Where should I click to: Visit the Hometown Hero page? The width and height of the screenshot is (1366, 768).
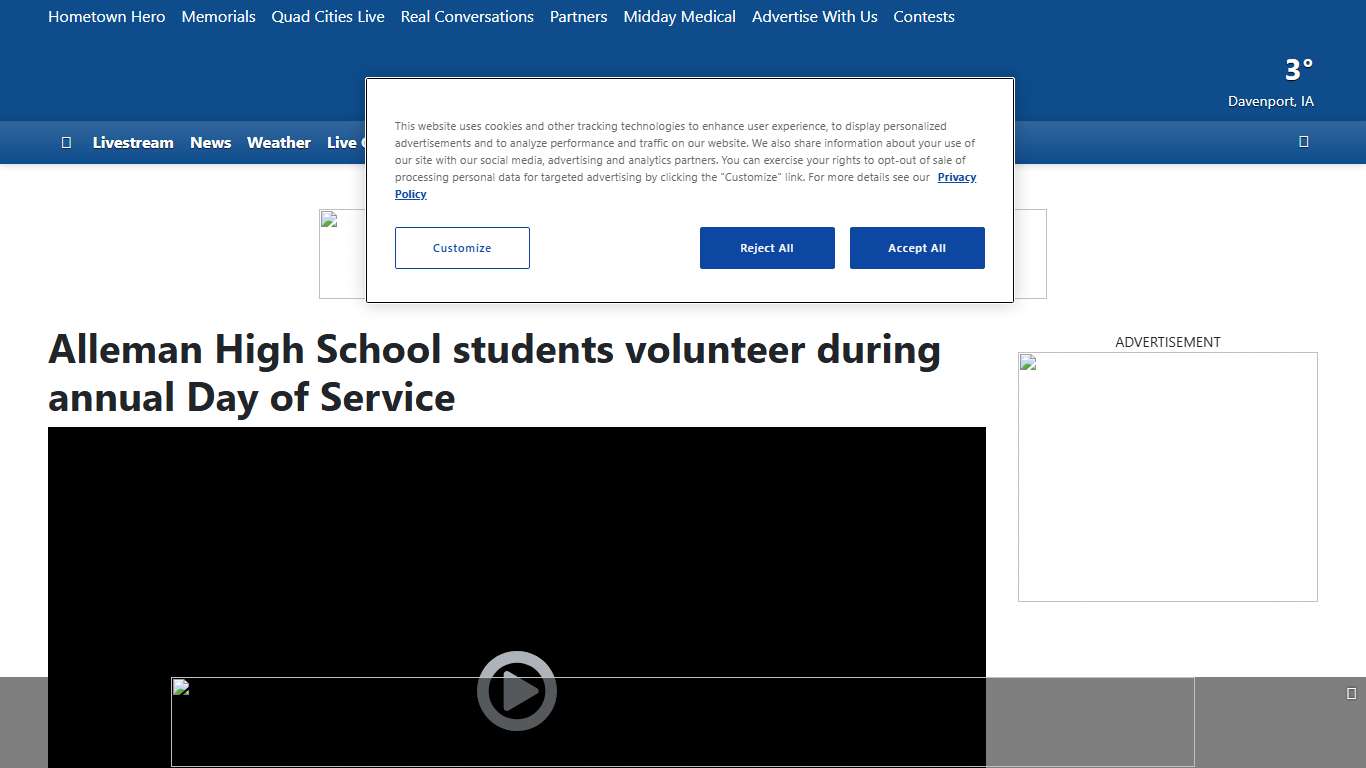click(107, 17)
